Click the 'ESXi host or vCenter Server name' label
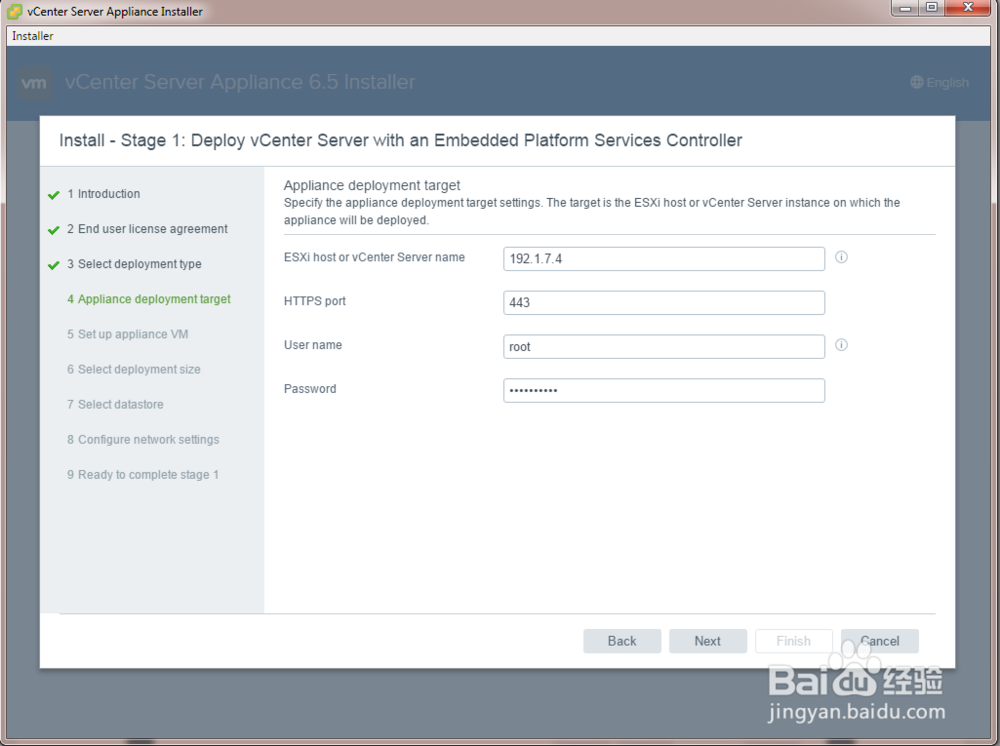1000x746 pixels. (x=374, y=257)
